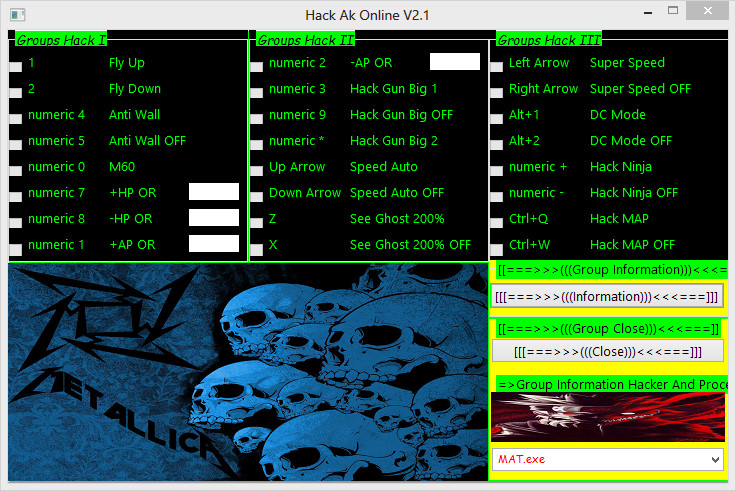Check the numeric 1 +AP OR option
Image resolution: width=736 pixels, height=491 pixels.
[x=15, y=248]
